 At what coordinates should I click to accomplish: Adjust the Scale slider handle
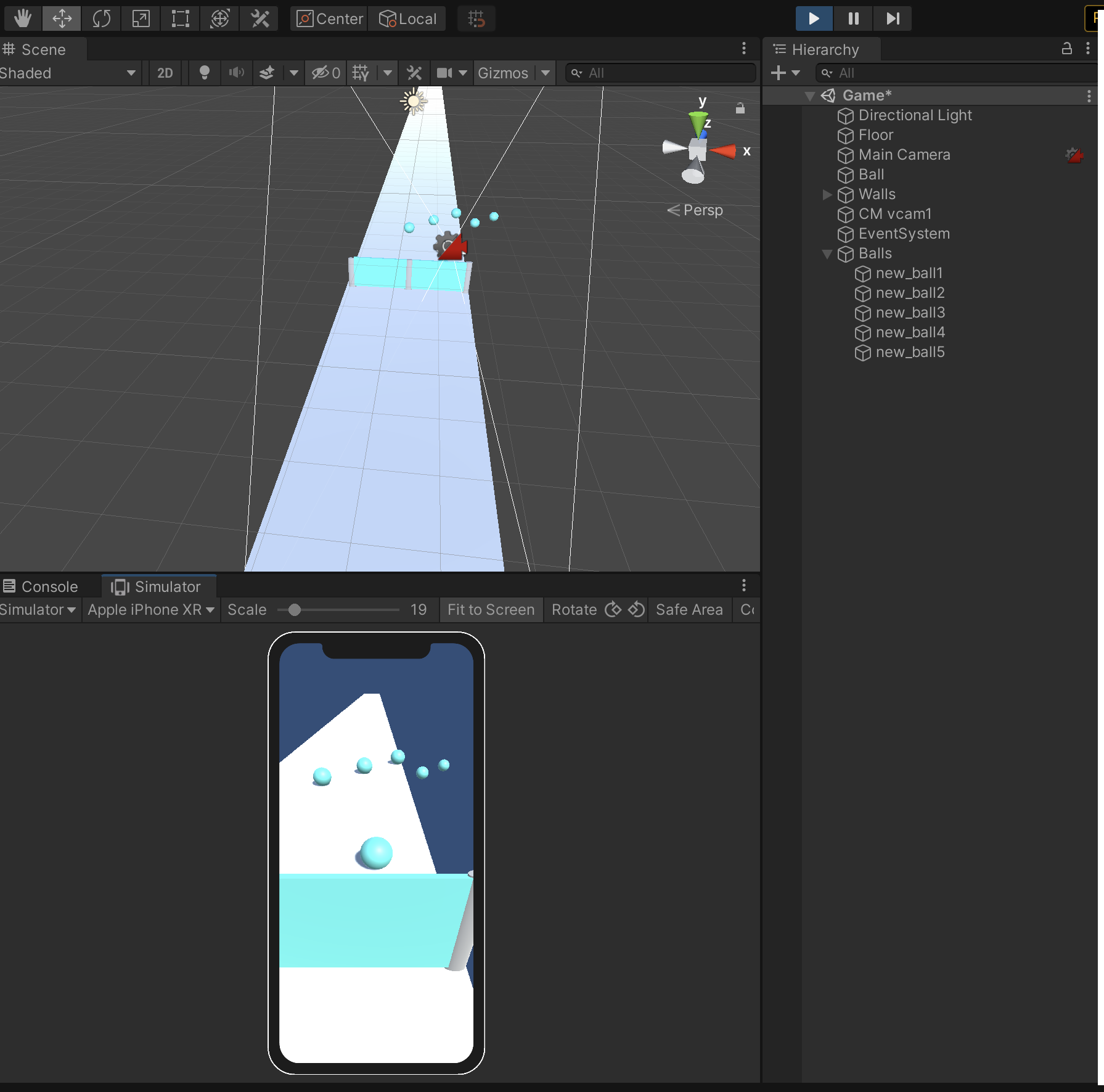(x=295, y=610)
